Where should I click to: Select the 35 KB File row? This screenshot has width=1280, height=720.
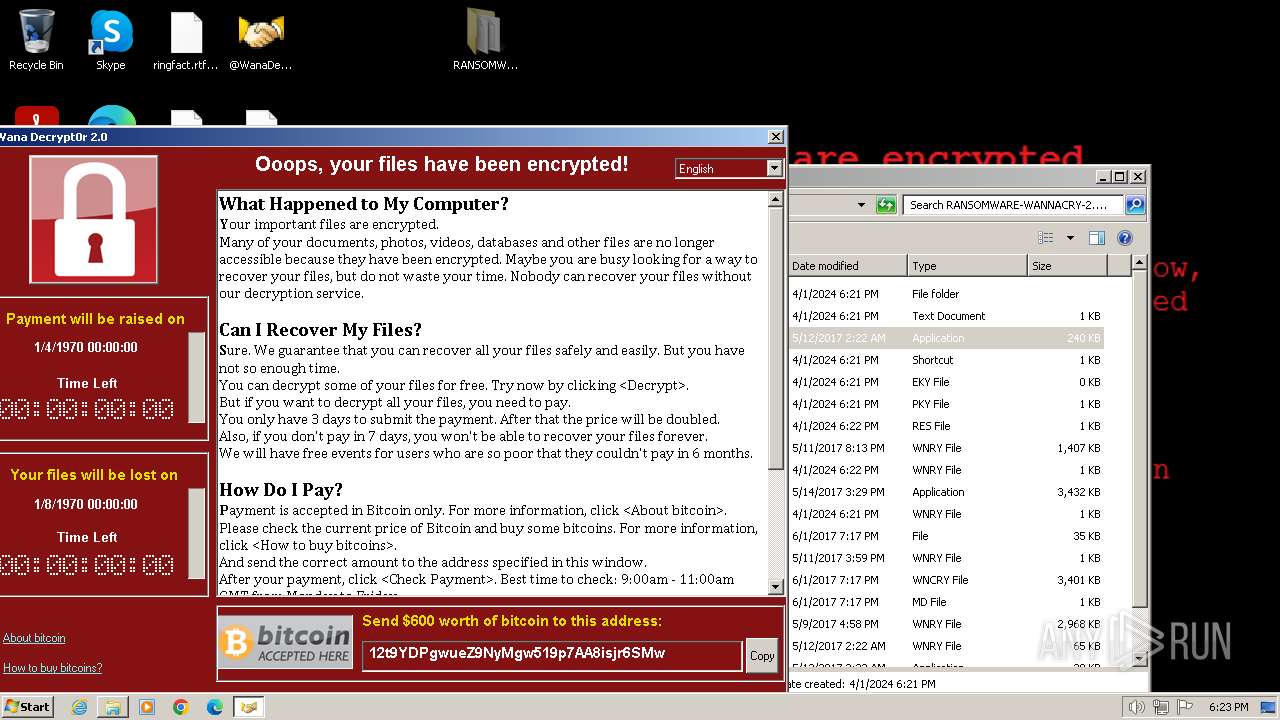pos(946,536)
